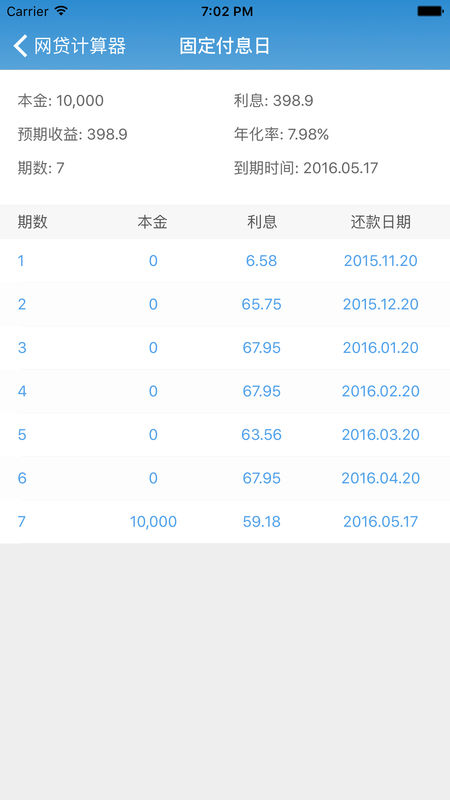Tap interest amount 63.56

(x=261, y=435)
